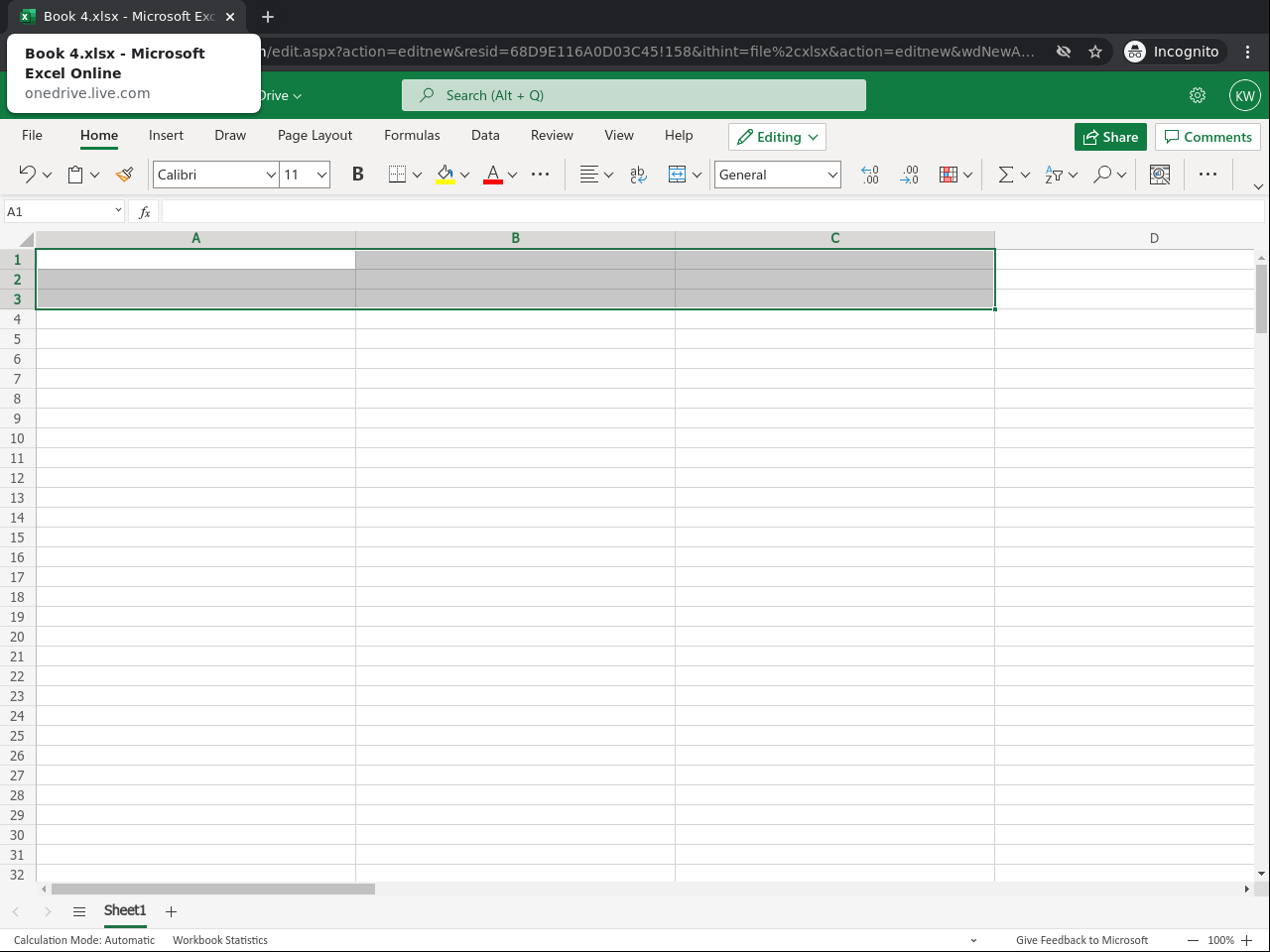Zoom in with the plus icon
This screenshot has height=952, width=1270.
1246,940
